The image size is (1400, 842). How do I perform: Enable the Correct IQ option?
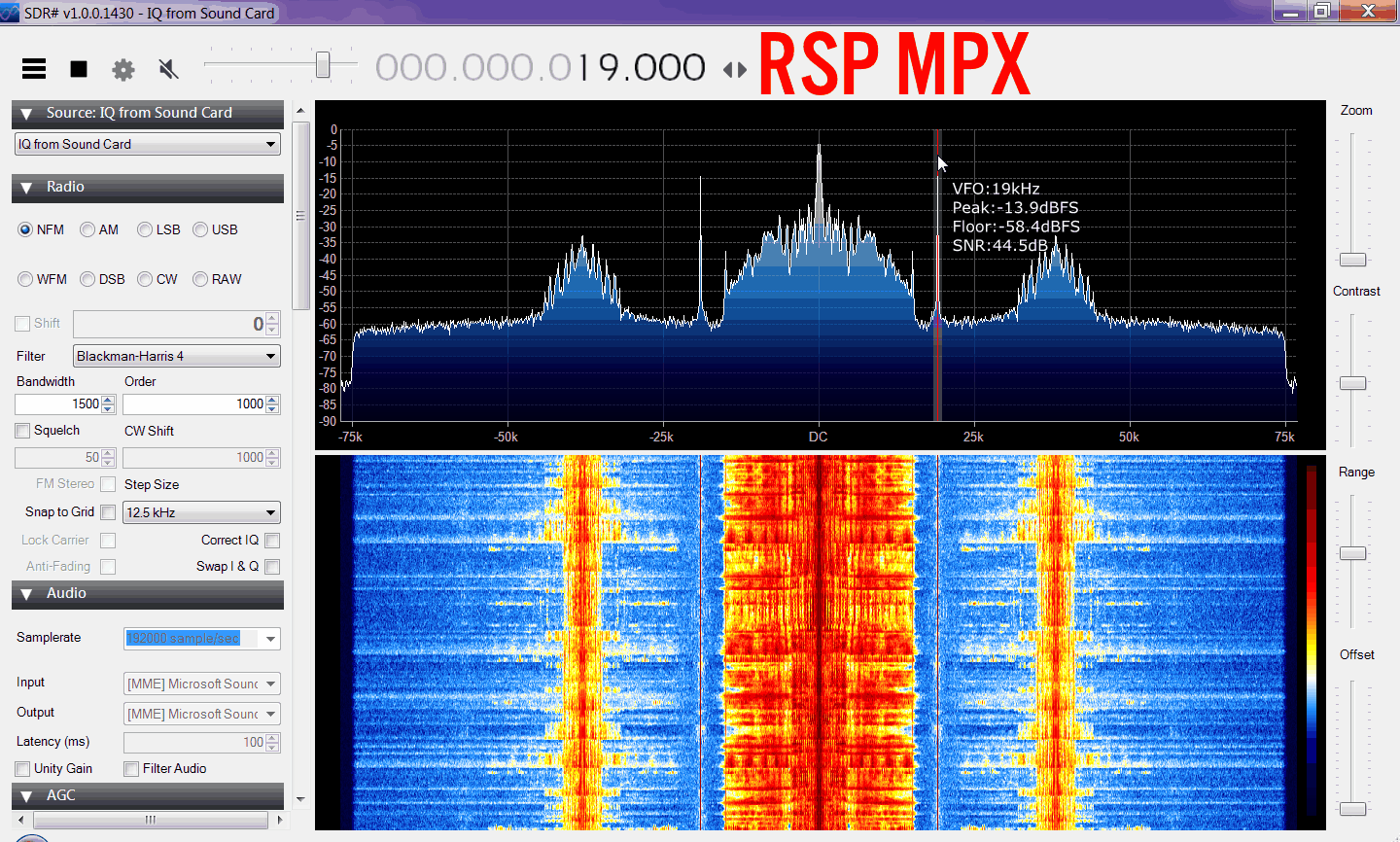(272, 541)
